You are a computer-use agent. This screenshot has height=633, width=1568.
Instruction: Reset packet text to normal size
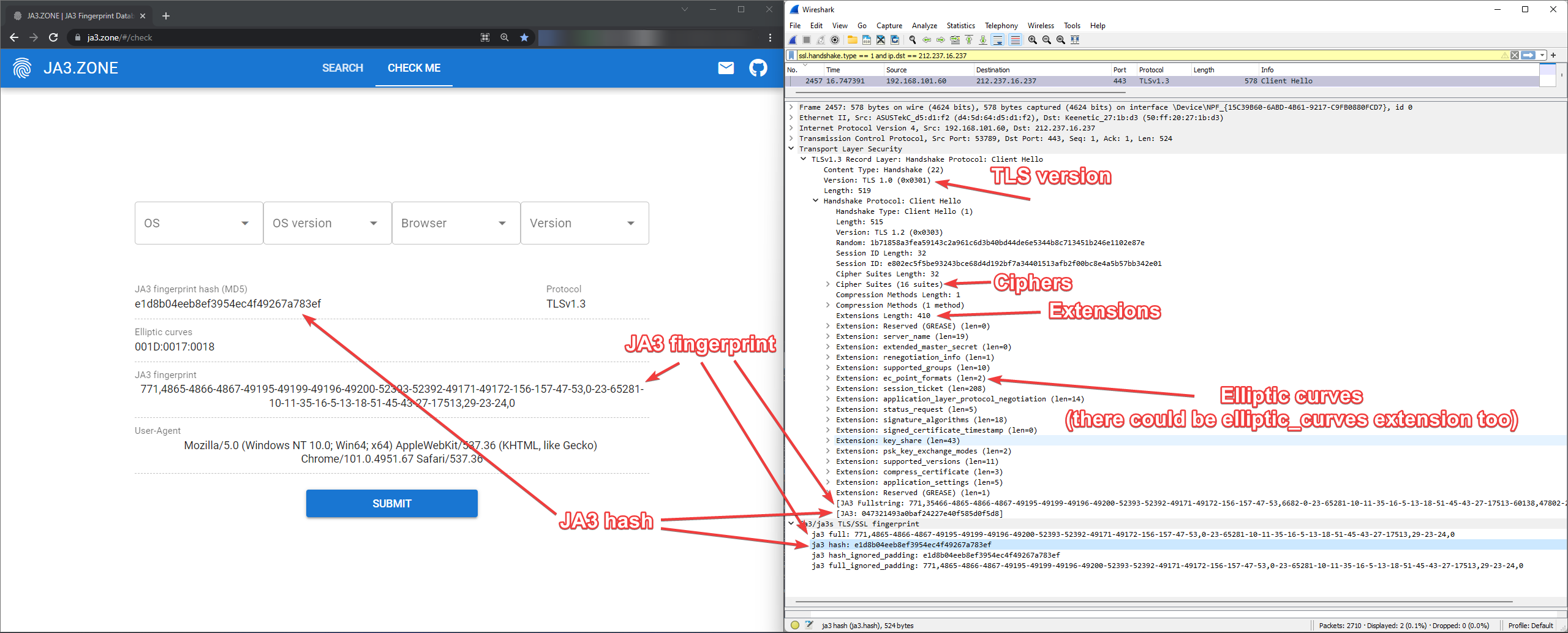(x=1061, y=40)
